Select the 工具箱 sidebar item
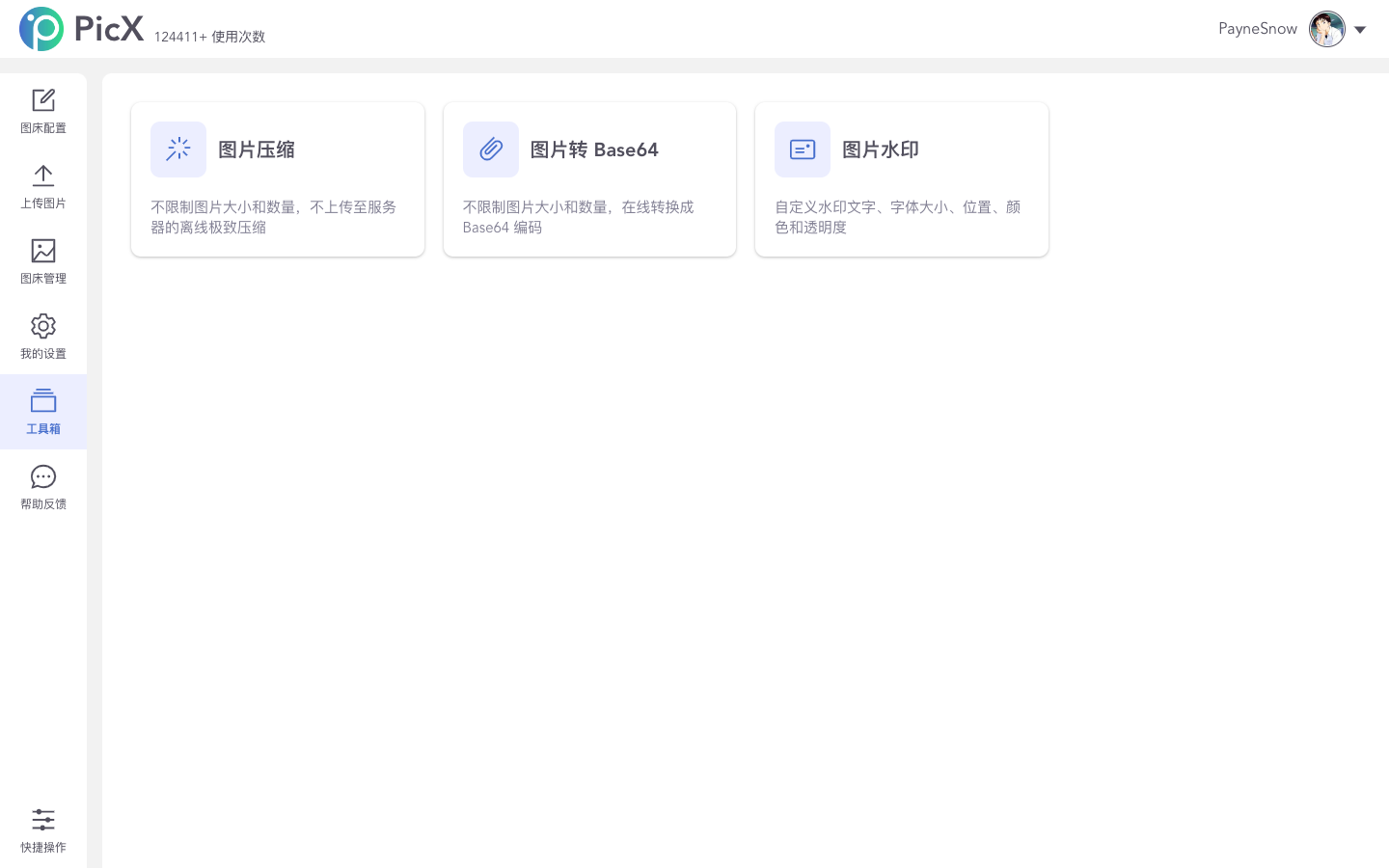1389x868 pixels. pos(43,412)
